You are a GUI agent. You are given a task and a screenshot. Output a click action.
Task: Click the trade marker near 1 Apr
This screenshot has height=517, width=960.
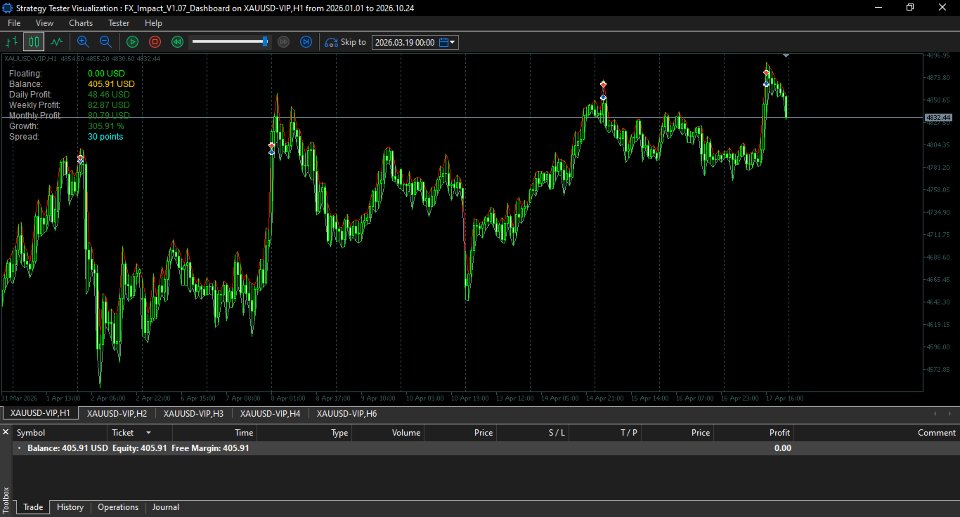(80, 159)
